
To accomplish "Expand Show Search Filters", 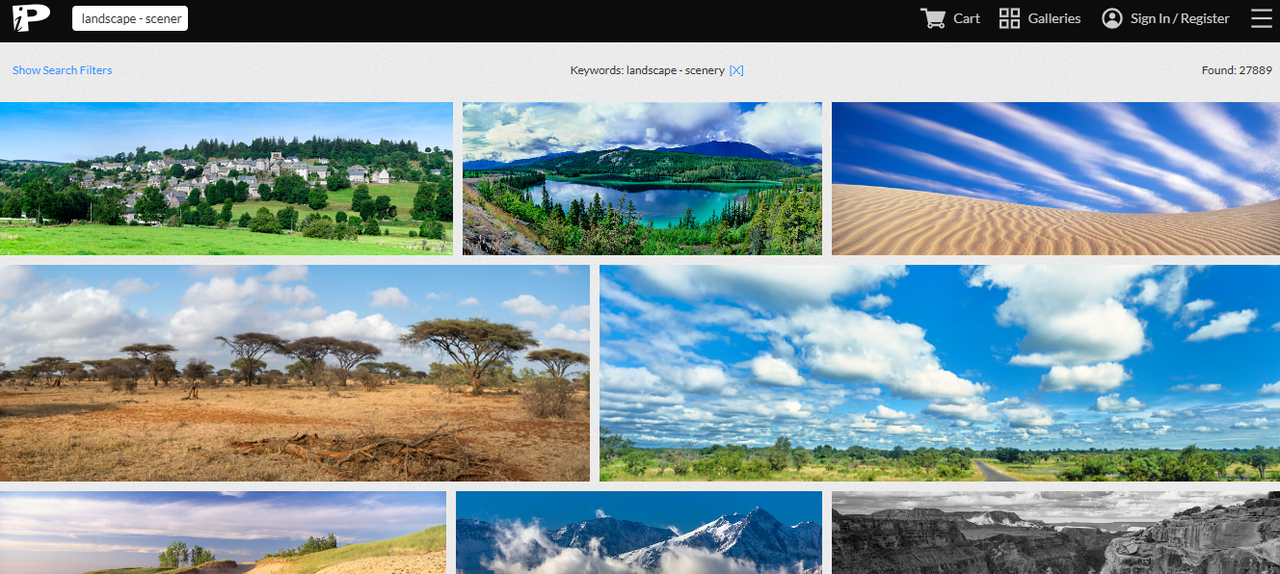I will (x=62, y=70).
